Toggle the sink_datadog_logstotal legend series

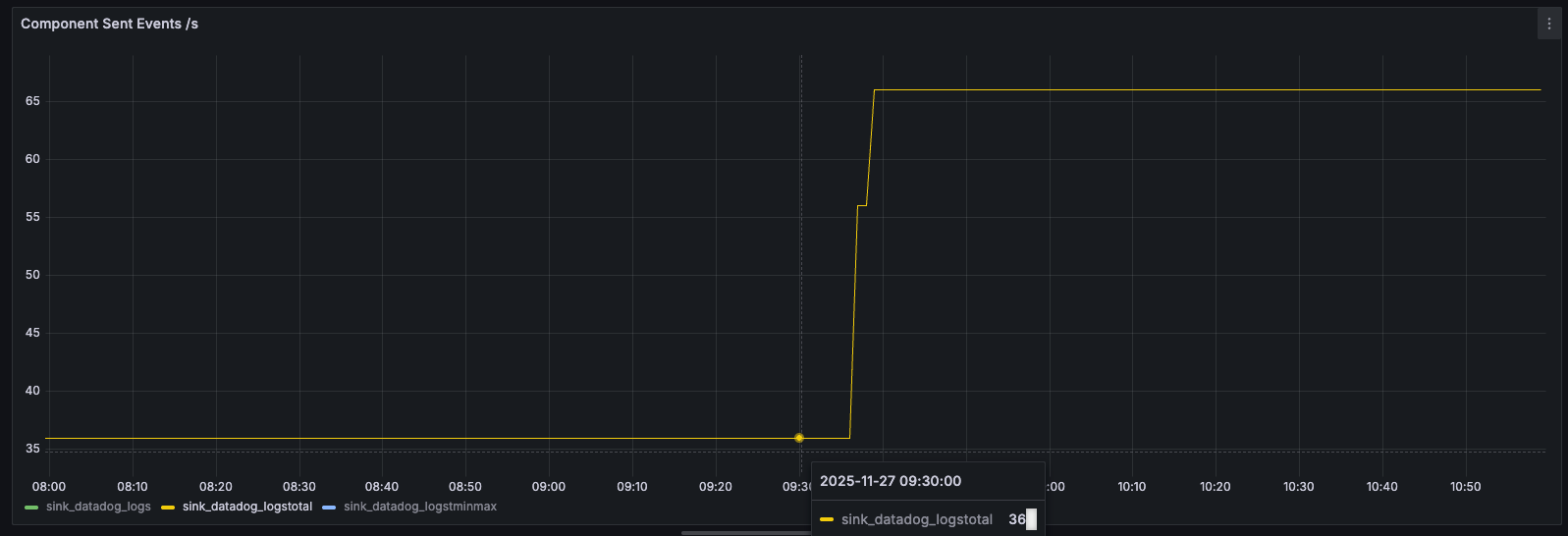click(x=247, y=507)
